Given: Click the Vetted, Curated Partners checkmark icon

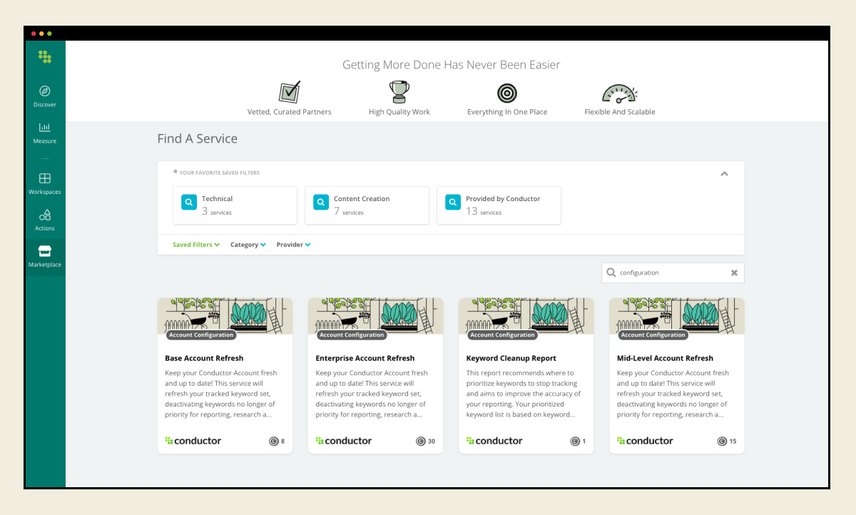Looking at the screenshot, I should click(x=289, y=92).
